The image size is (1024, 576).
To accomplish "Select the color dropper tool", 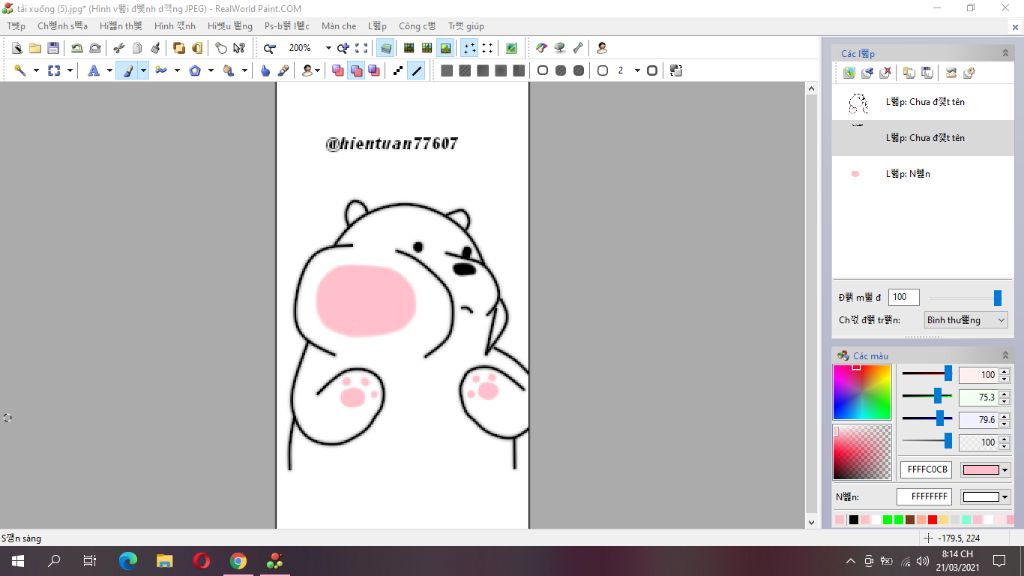I will click(x=283, y=71).
